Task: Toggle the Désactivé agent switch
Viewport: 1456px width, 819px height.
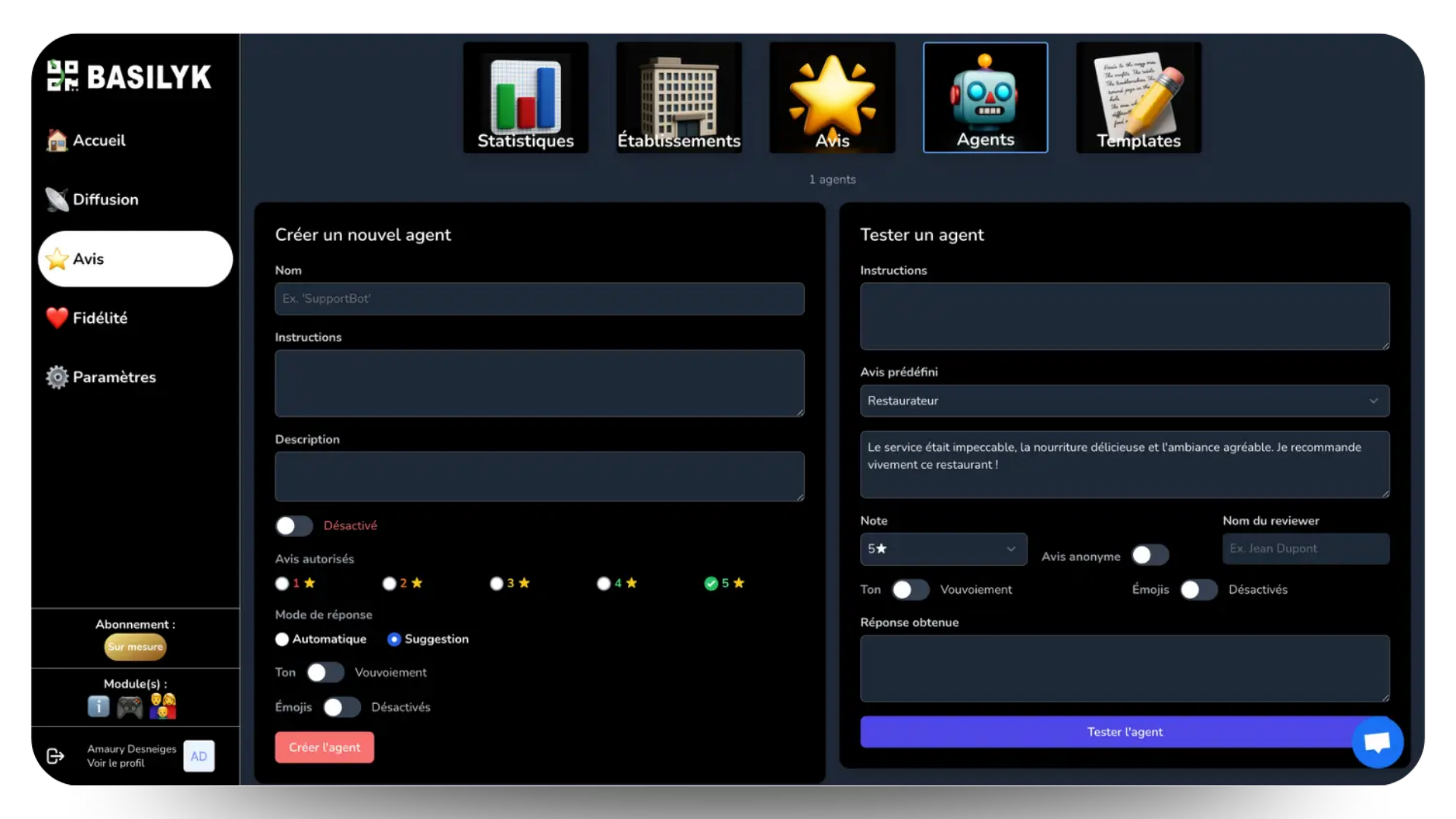Action: coord(294,526)
